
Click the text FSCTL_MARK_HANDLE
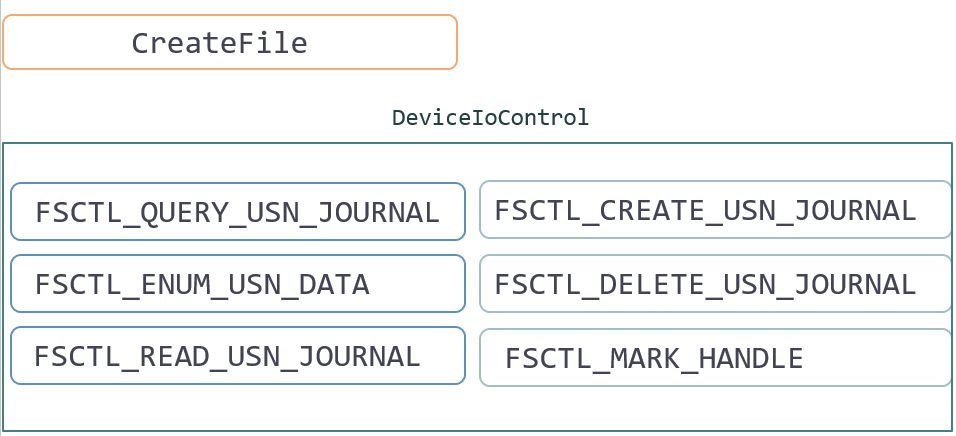654,359
